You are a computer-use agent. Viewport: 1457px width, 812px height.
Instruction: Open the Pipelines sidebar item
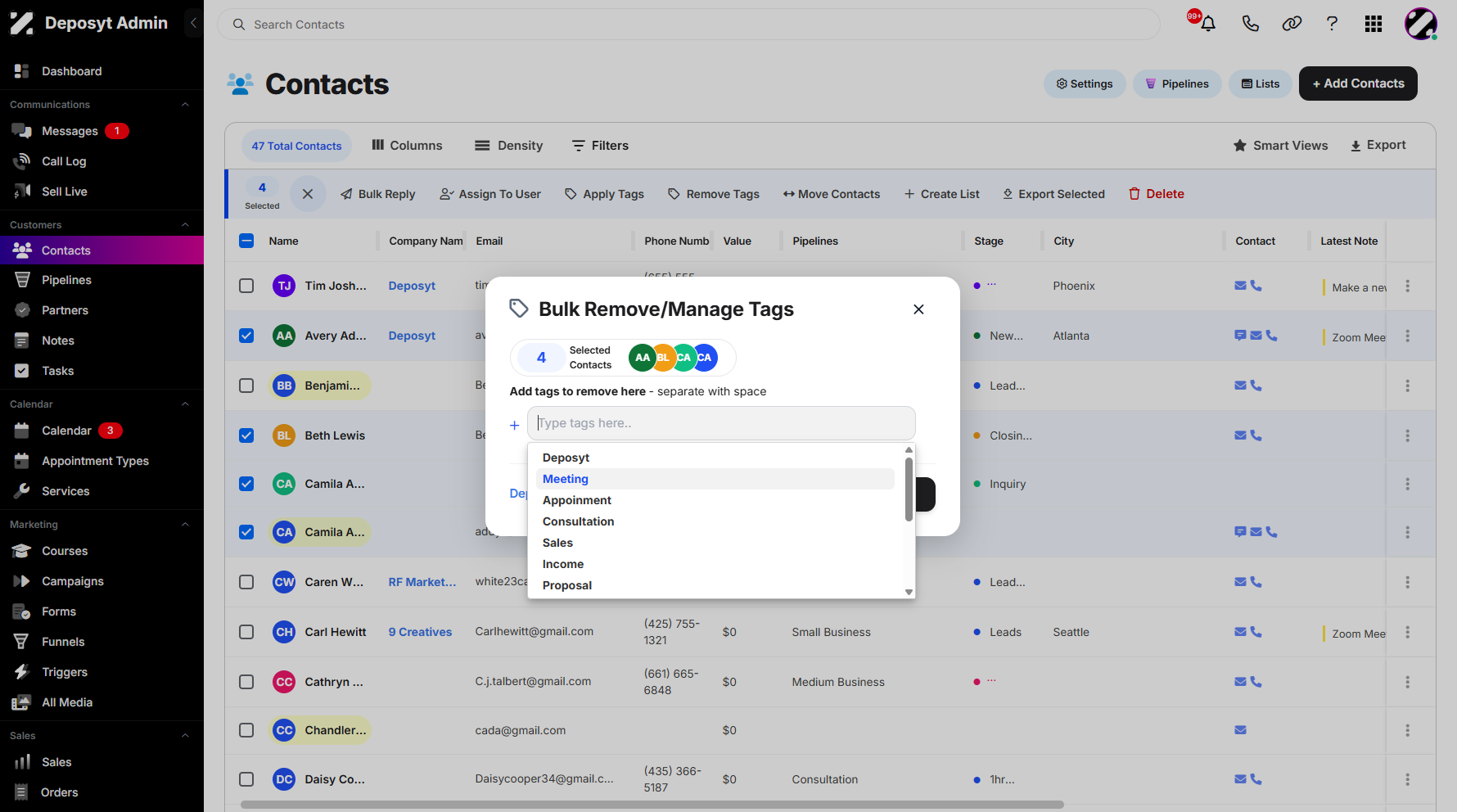101,280
